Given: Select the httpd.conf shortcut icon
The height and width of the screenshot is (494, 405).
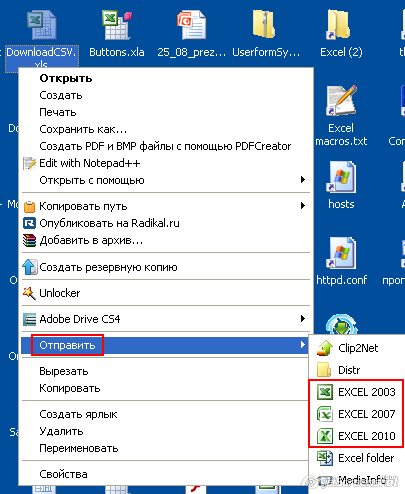Looking at the screenshot, I should point(341,253).
